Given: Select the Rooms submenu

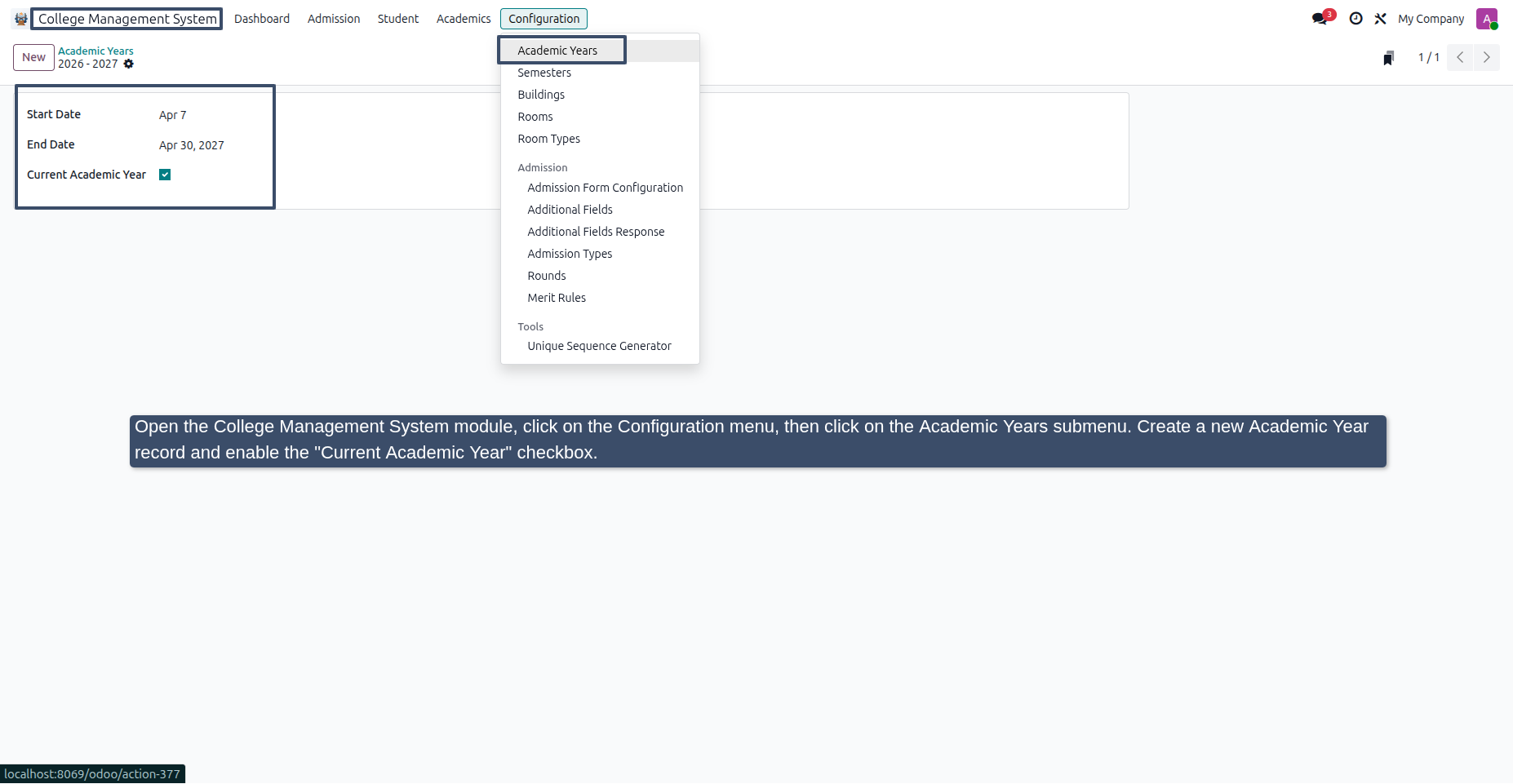Looking at the screenshot, I should (600, 117).
